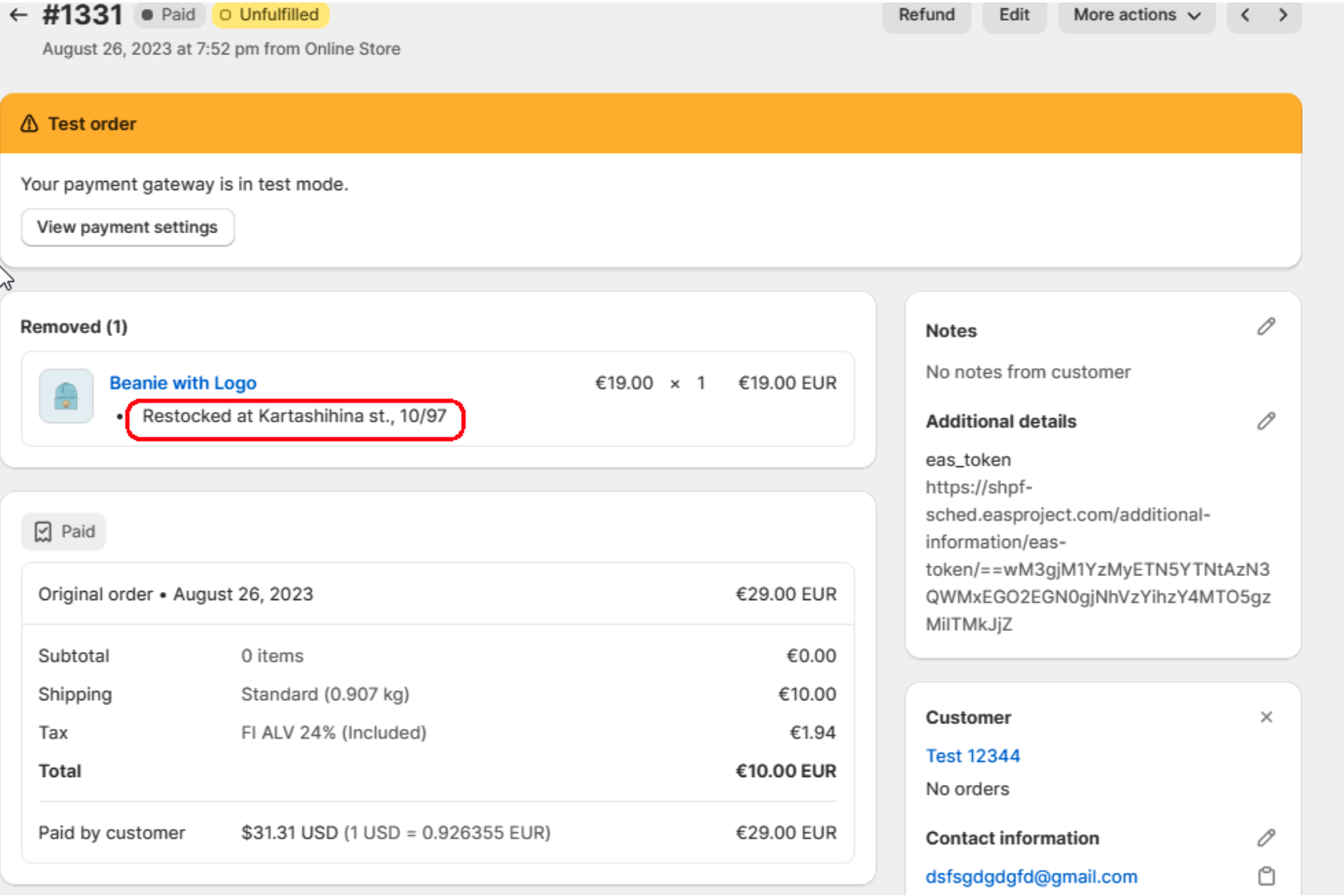The height and width of the screenshot is (896, 1344).
Task: Click the Paid badge in the payment card
Action: pos(64,531)
